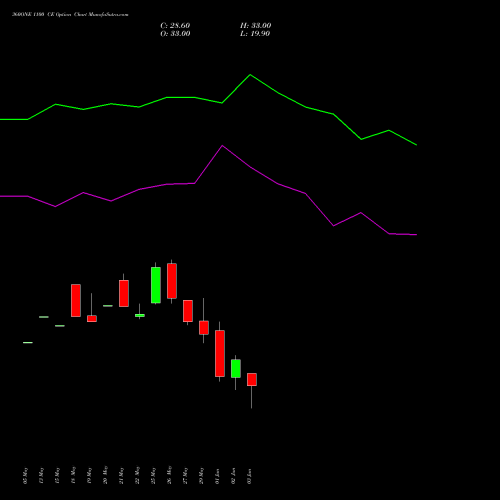Viewport: 500px width, 500px height.
Task: Click the green candlestick for 25 May
Action: pyautogui.click(x=156, y=285)
